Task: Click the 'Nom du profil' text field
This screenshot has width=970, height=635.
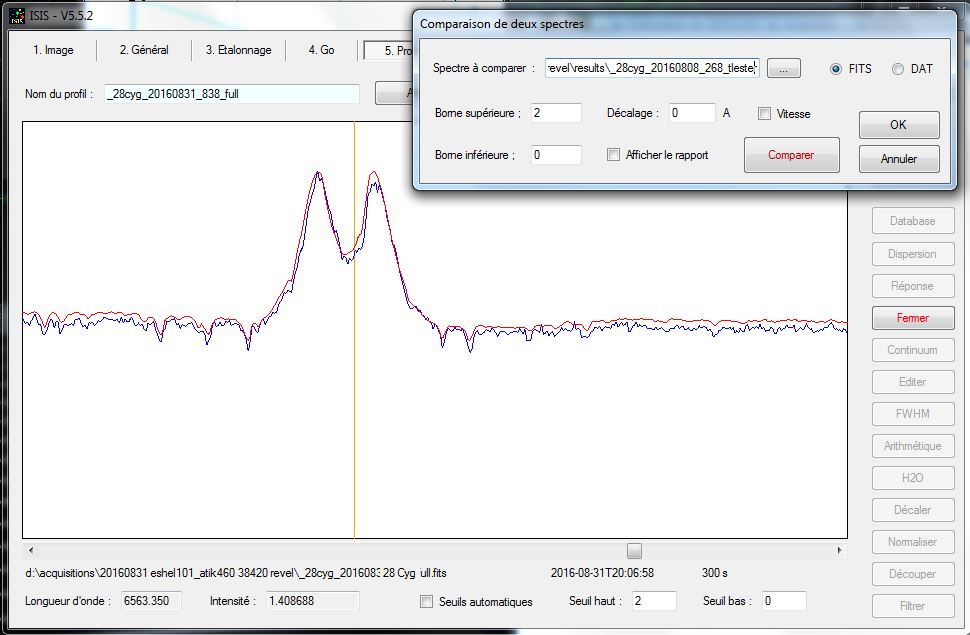Action: click(232, 94)
